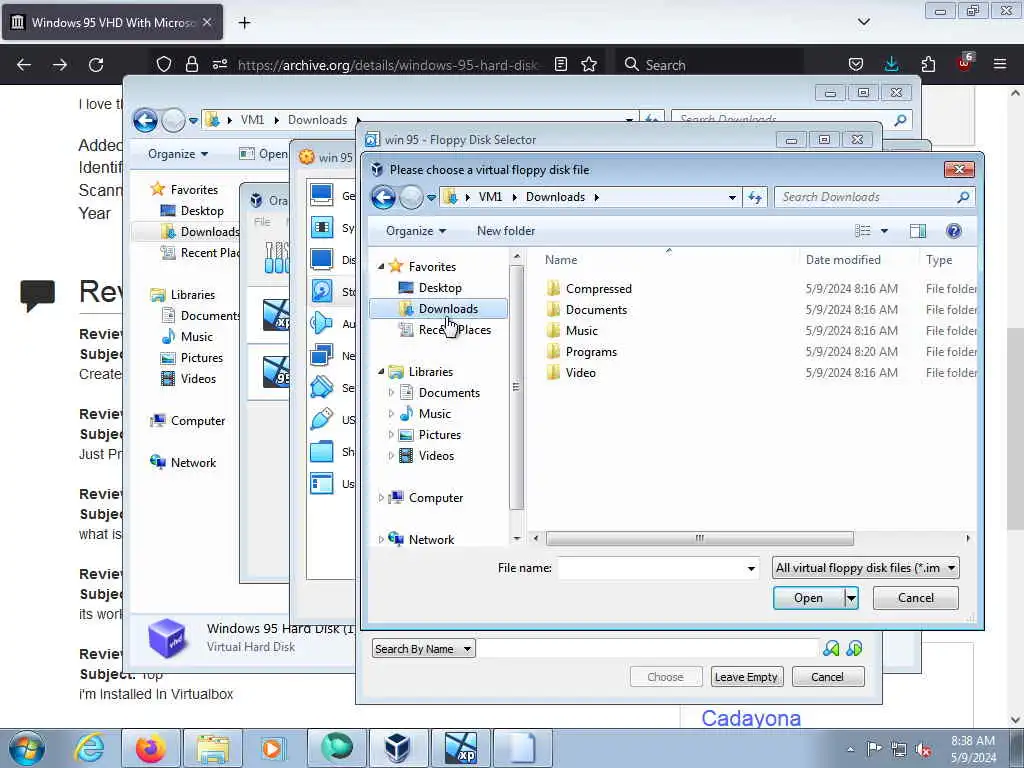Click address bar dropdown arrow in file dialog

(x=732, y=197)
